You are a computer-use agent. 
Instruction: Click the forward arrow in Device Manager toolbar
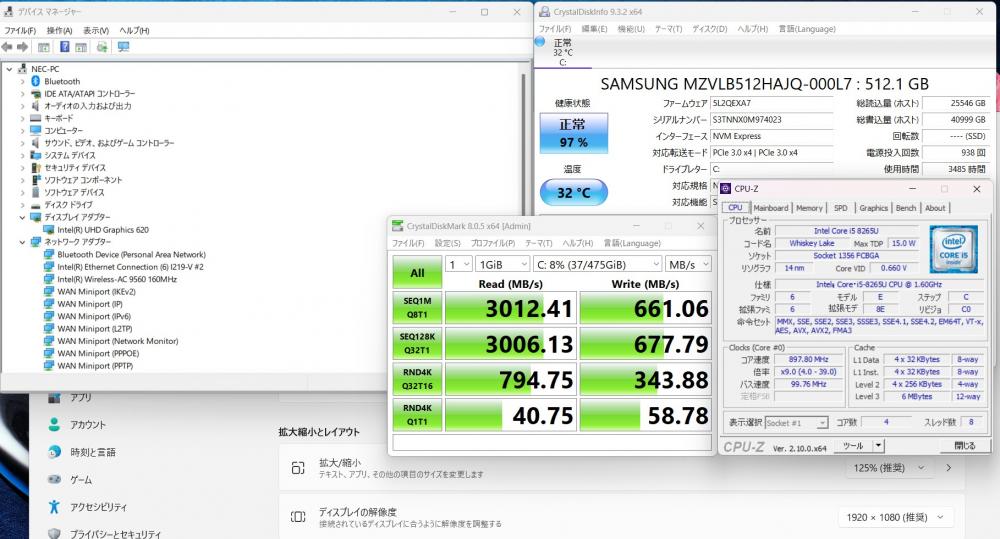point(22,47)
